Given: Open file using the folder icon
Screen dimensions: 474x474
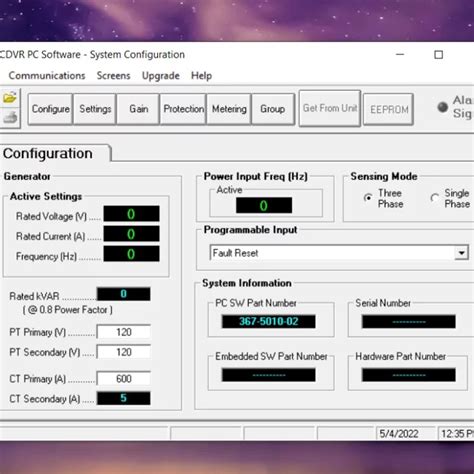Looking at the screenshot, I should pyautogui.click(x=9, y=98).
